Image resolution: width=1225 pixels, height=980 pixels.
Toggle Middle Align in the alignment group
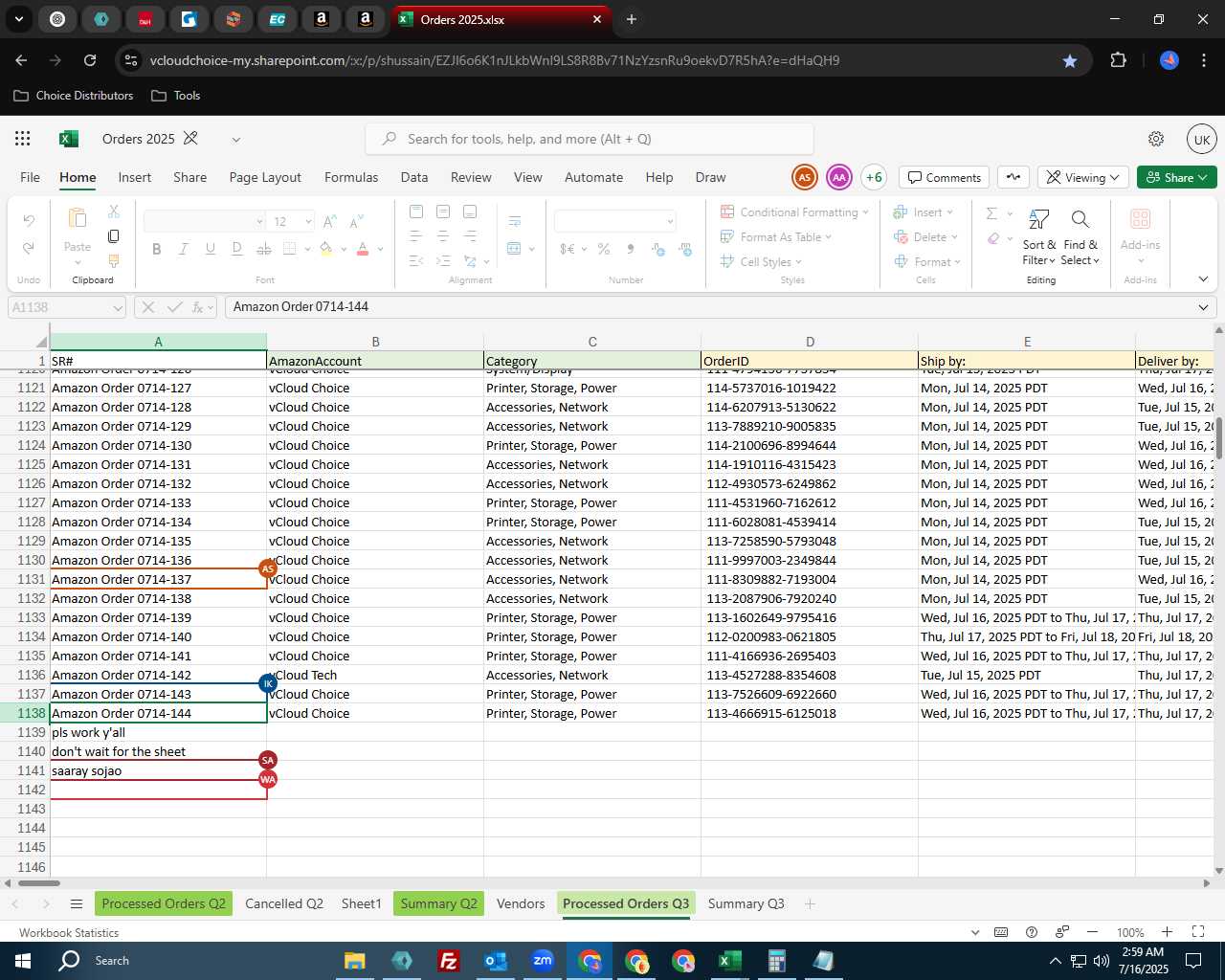443,212
